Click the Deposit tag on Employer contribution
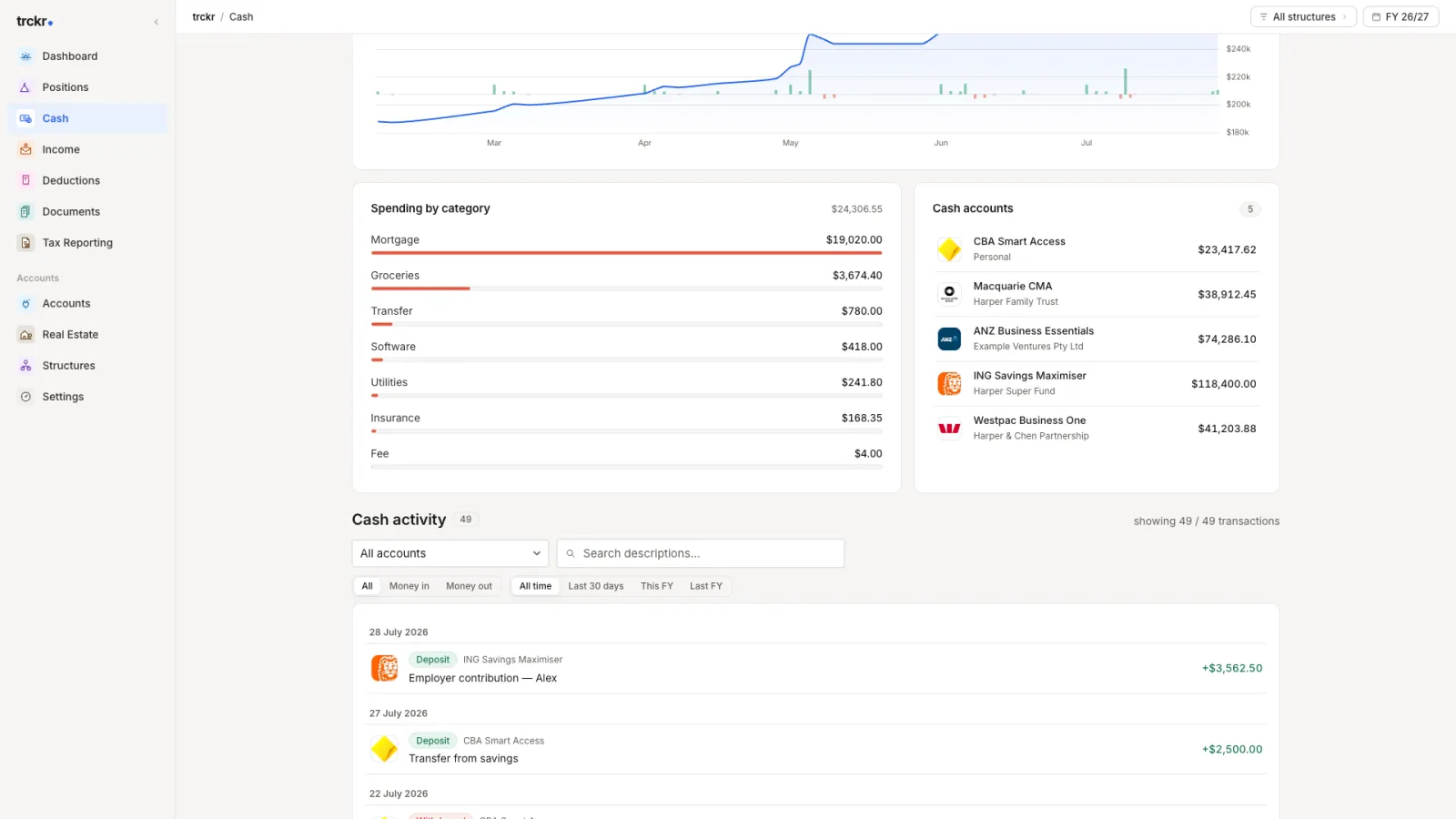1456x819 pixels. [x=432, y=660]
